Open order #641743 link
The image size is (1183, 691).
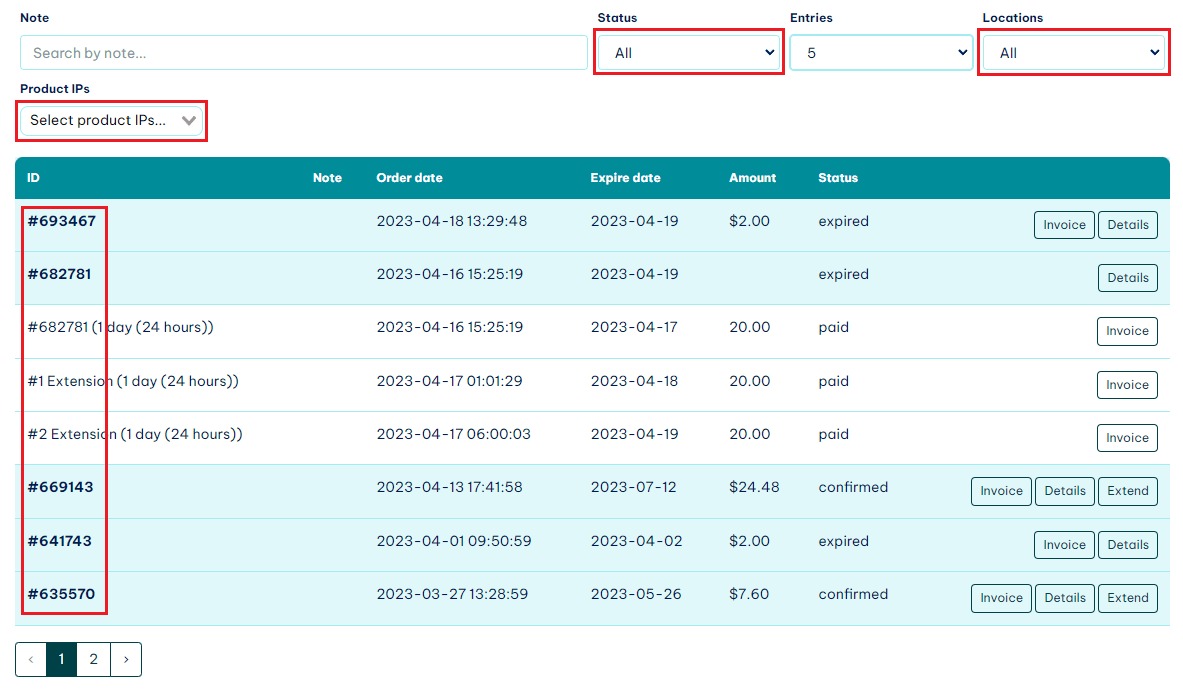coord(59,541)
